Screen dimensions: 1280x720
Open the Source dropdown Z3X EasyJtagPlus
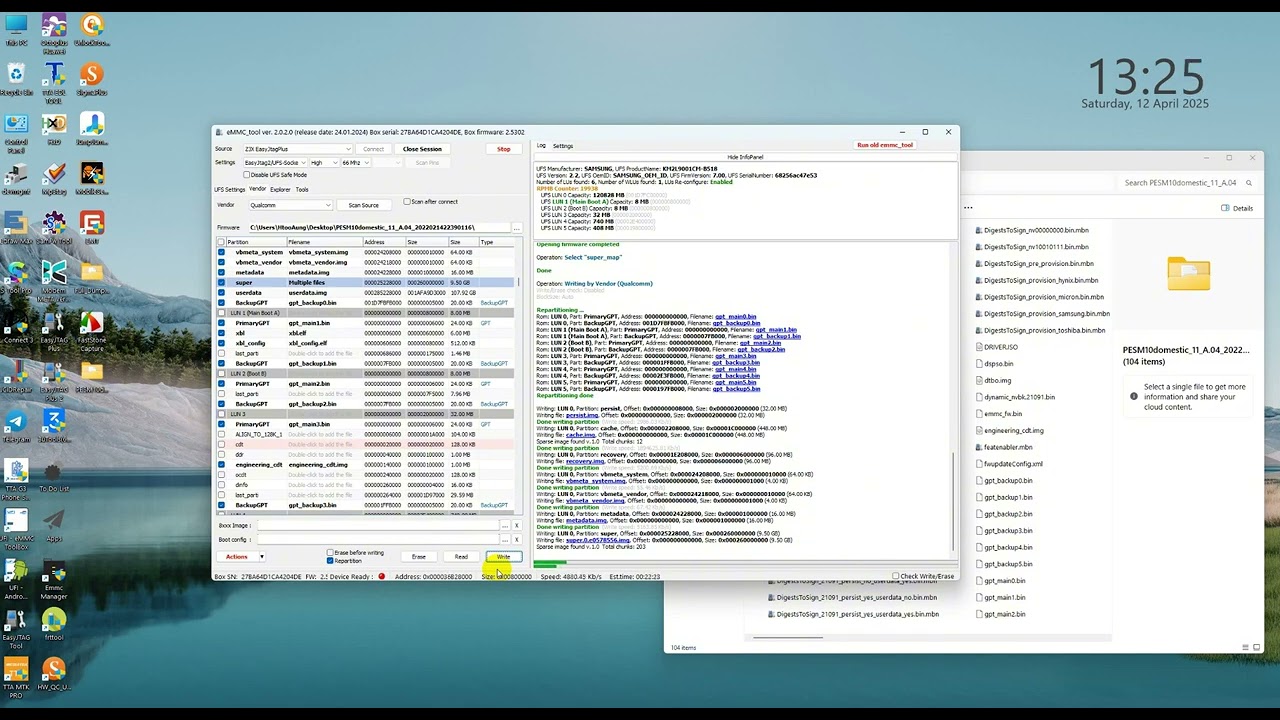(298, 149)
